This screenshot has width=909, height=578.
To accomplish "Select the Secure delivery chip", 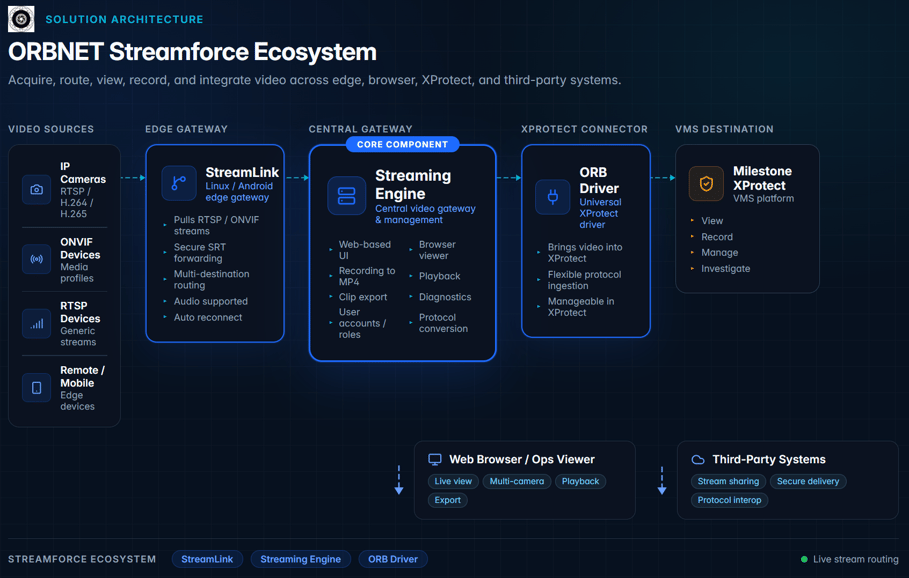I will click(808, 481).
